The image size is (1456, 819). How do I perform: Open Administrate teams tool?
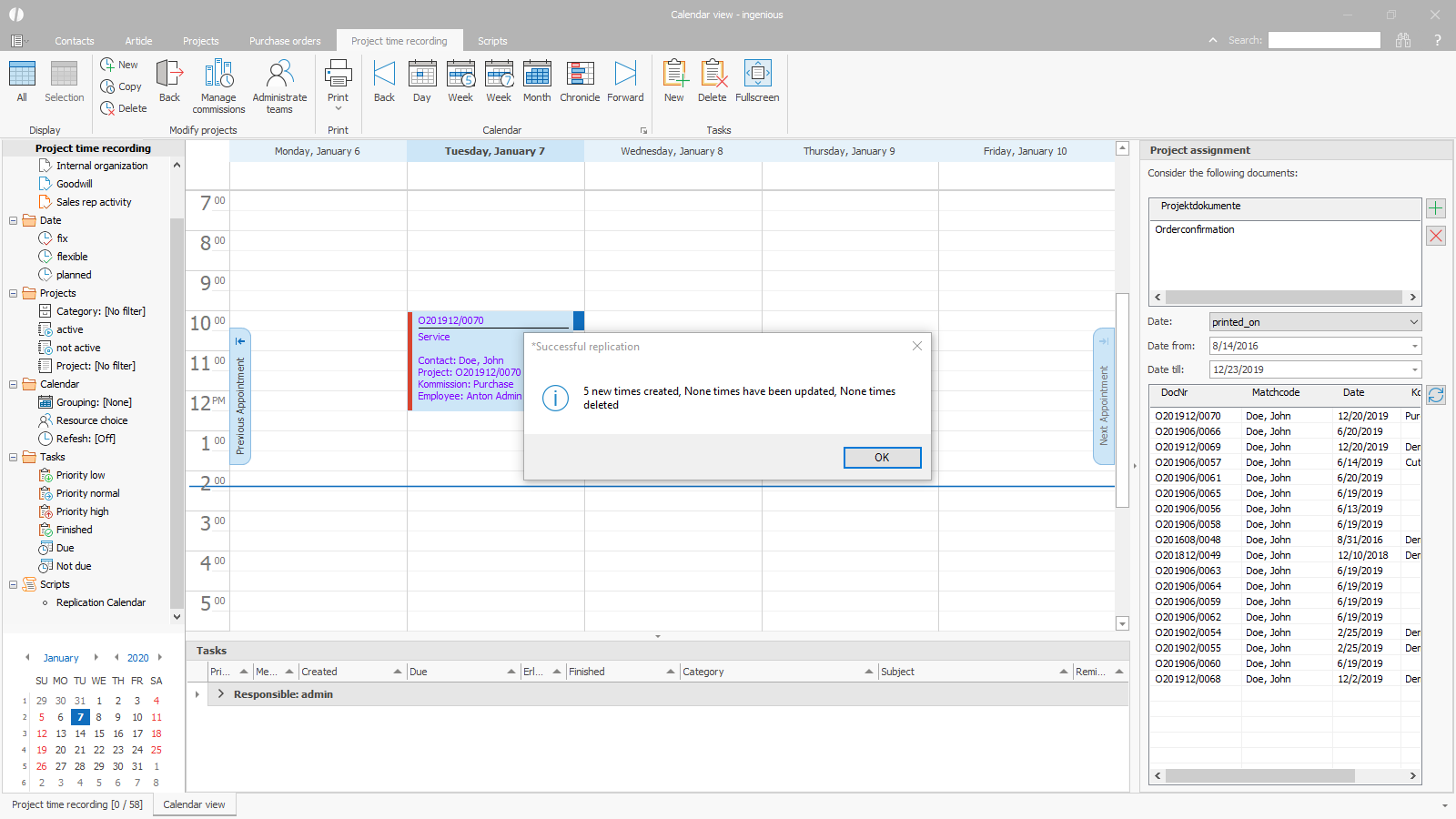point(279,75)
